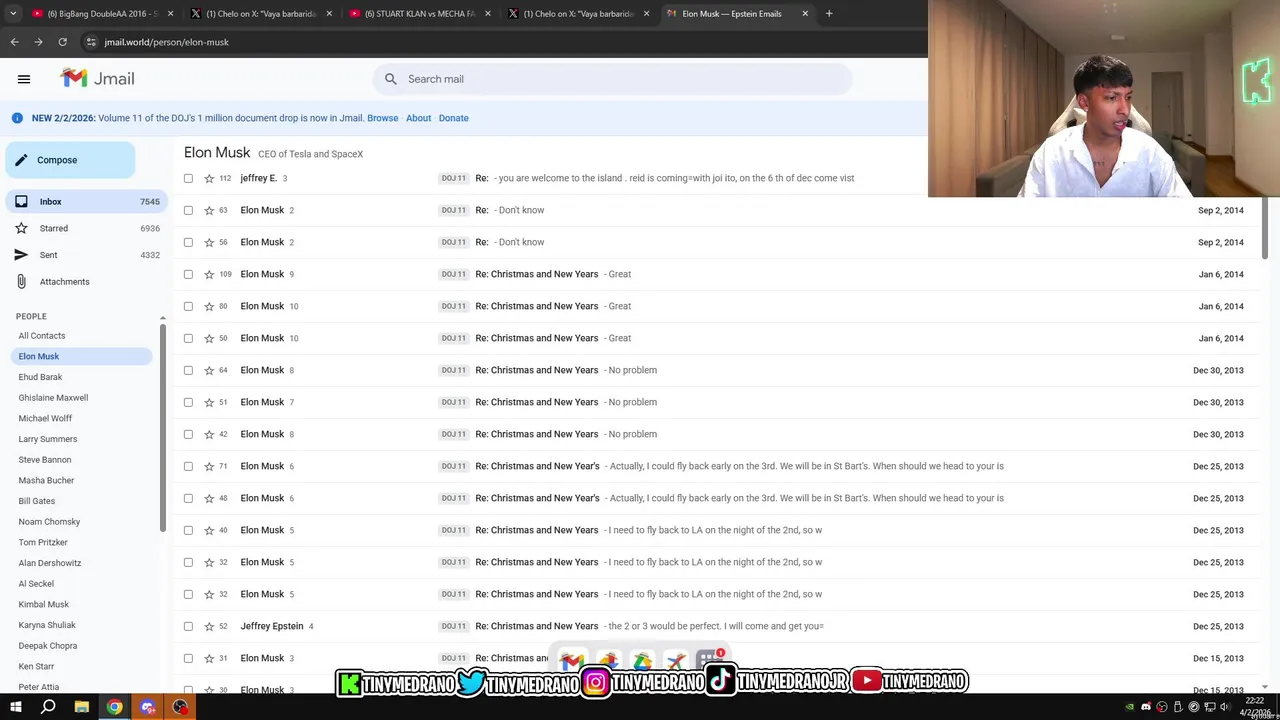This screenshot has height=720, width=1280.
Task: Open the Windows Start menu
Action: pos(15,707)
